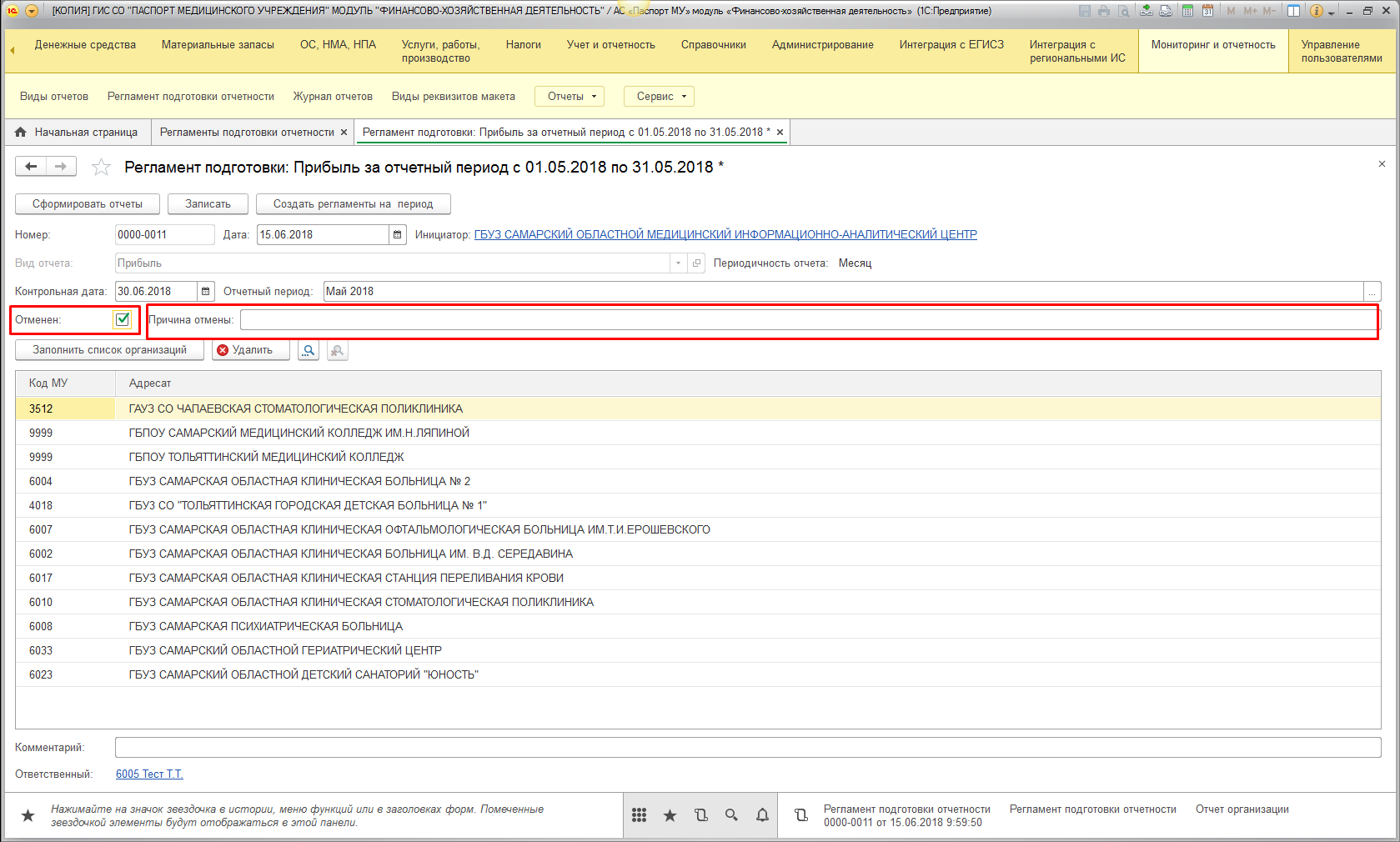1400x842 pixels.
Task: Go back with the left arrow button
Action: coord(31,167)
